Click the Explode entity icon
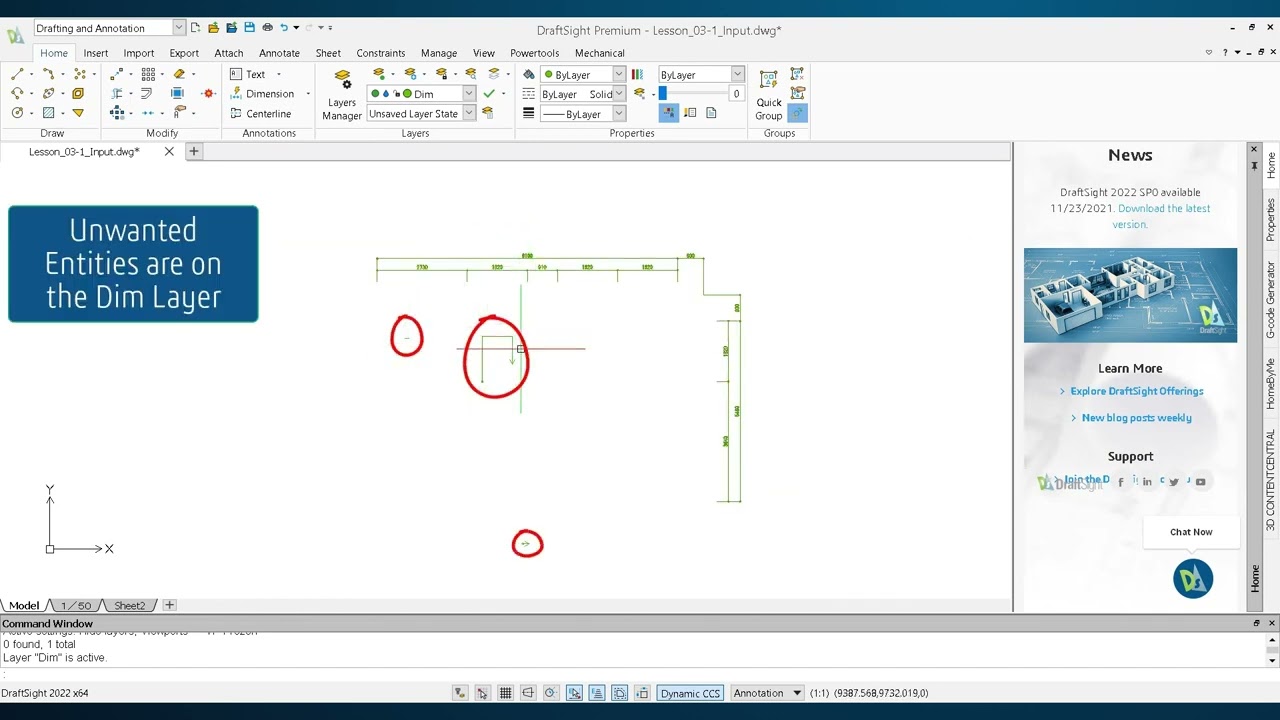Viewport: 1280px width, 720px height. click(208, 93)
